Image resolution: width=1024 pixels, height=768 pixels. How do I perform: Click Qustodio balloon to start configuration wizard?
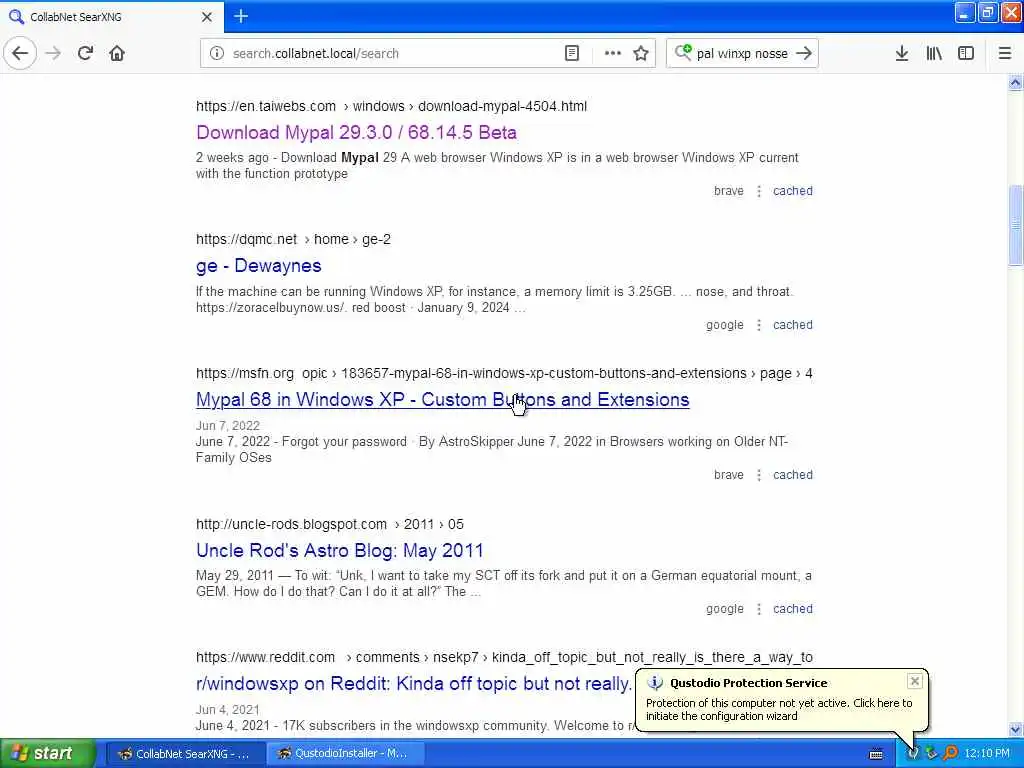coord(779,709)
